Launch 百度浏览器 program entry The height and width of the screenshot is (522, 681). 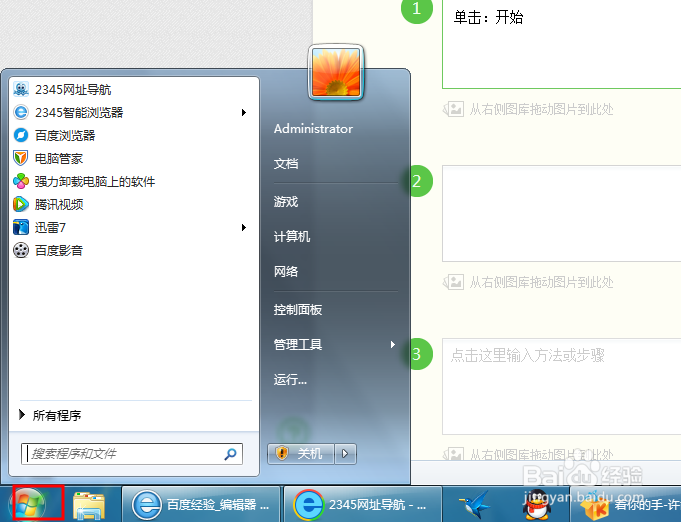(134, 135)
